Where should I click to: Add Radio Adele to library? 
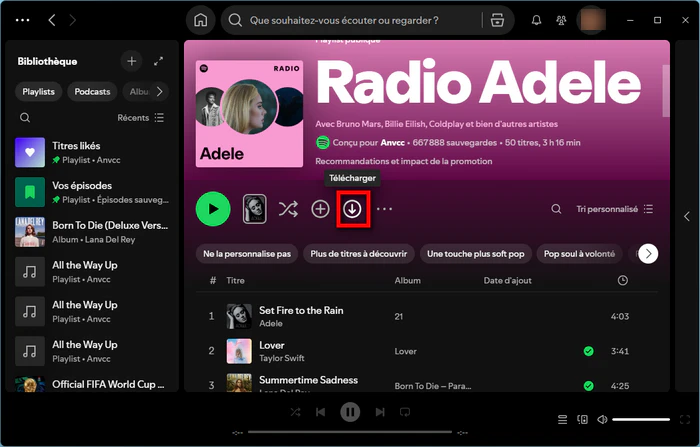coord(320,209)
